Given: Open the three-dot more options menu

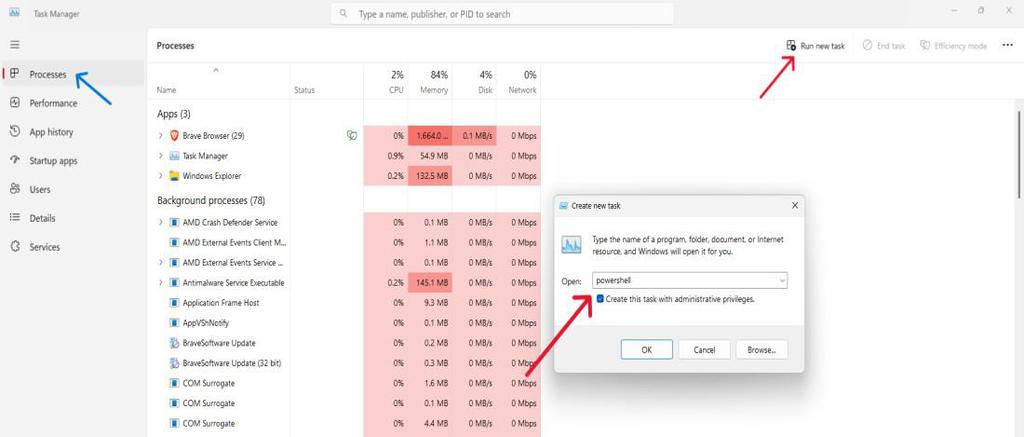Looking at the screenshot, I should [1007, 46].
